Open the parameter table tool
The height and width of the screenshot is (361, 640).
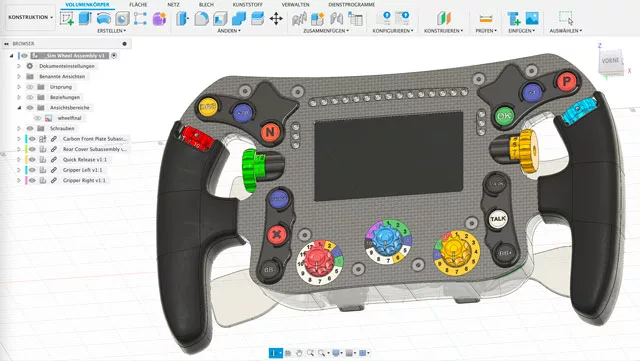click(x=356, y=18)
